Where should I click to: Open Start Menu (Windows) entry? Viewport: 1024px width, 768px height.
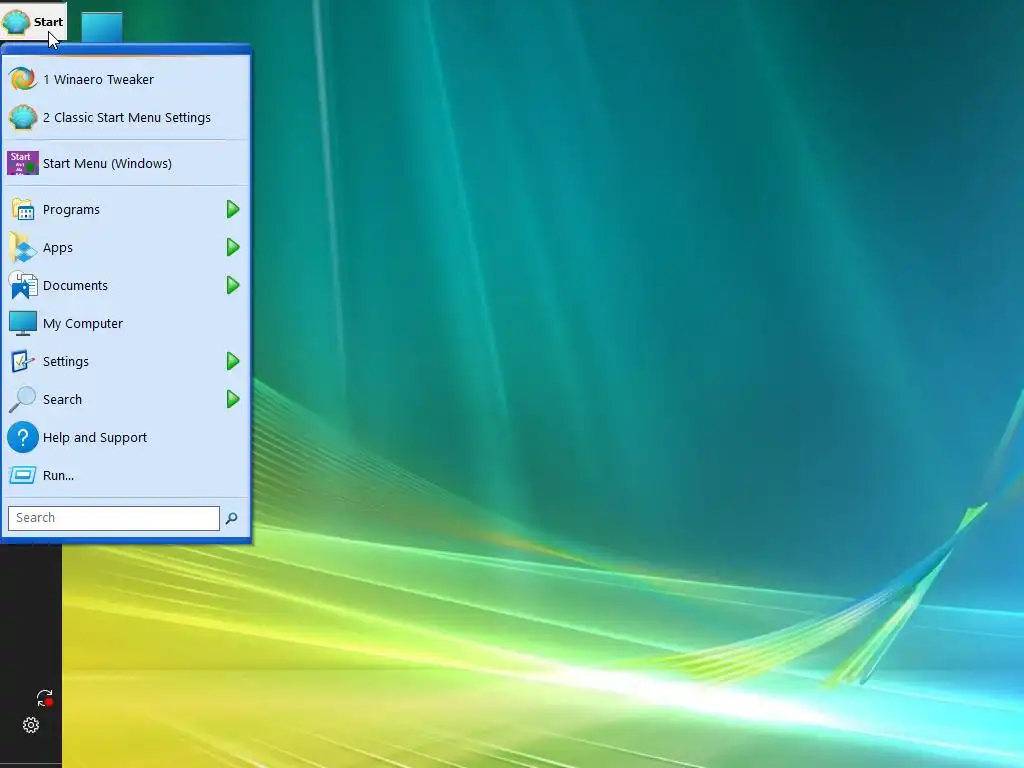pos(126,163)
